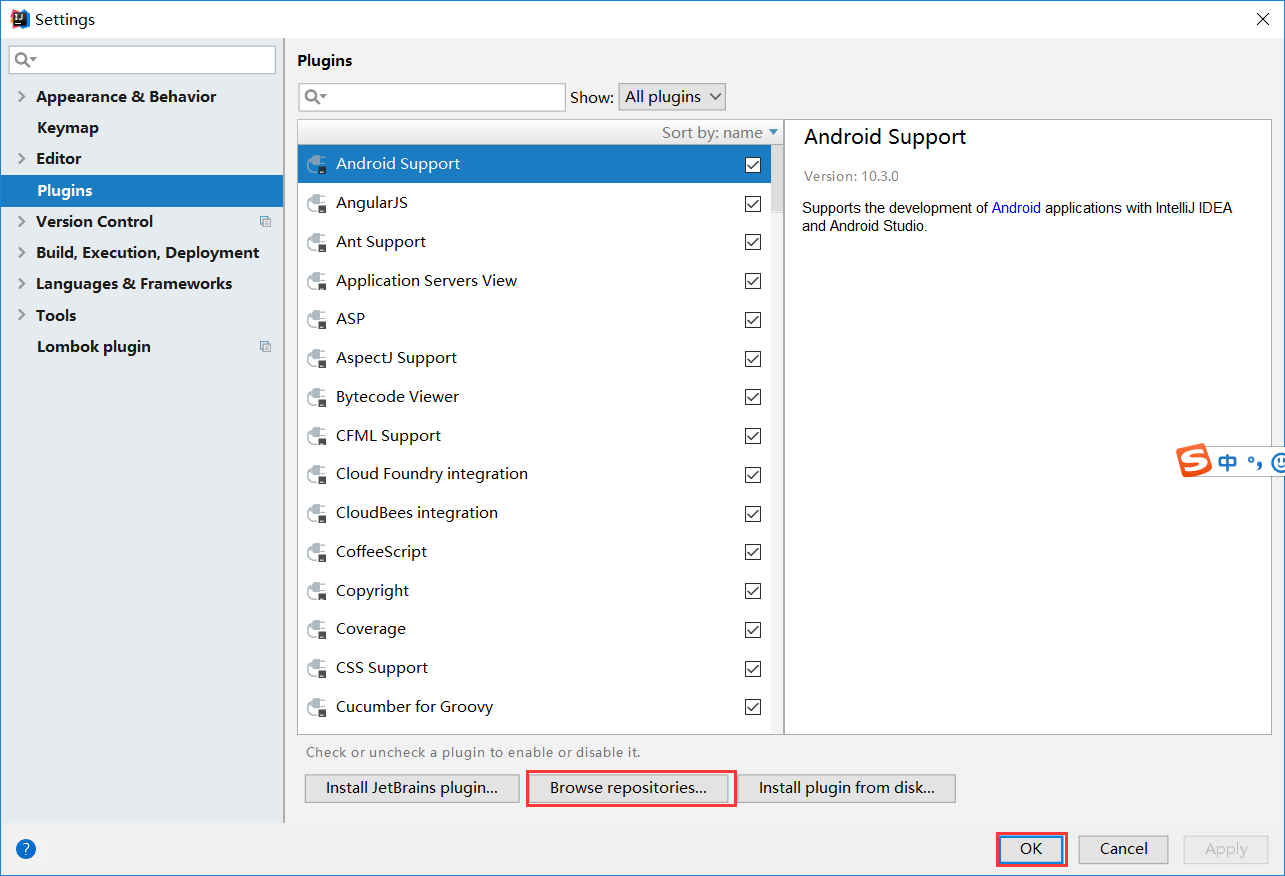The image size is (1285, 876).
Task: Expand the Version Control node
Action: (x=22, y=222)
